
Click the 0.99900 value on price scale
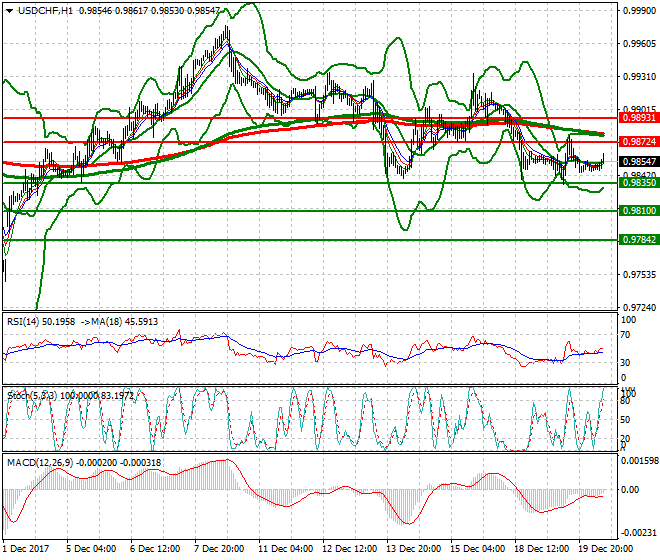coord(638,11)
